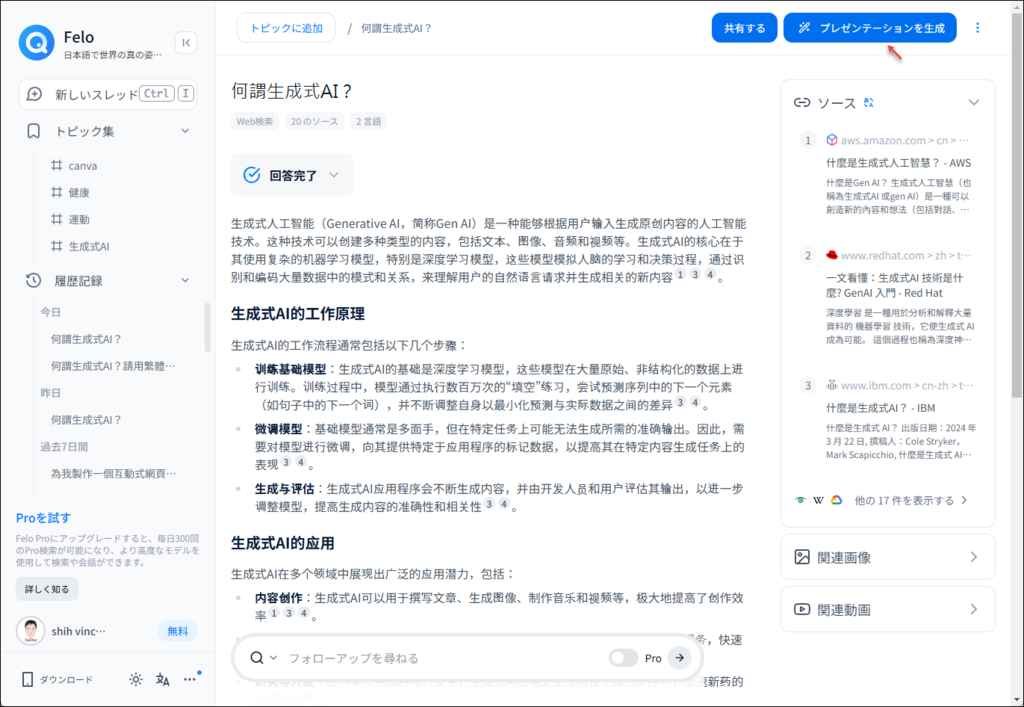The height and width of the screenshot is (707, 1024).
Task: Collapse the sidebar with the arrow button
Action: click(186, 42)
